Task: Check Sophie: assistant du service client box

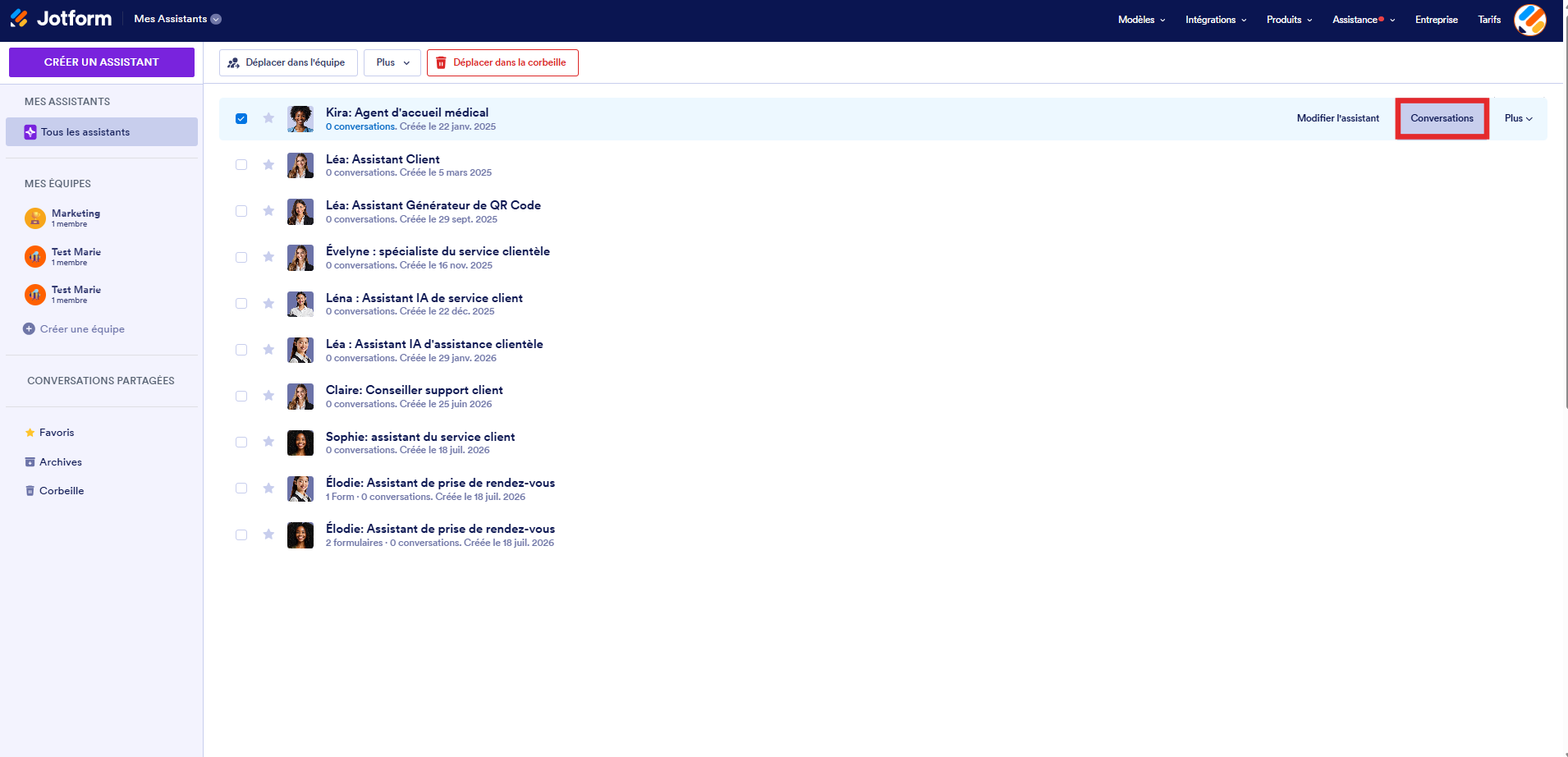Action: pos(241,442)
